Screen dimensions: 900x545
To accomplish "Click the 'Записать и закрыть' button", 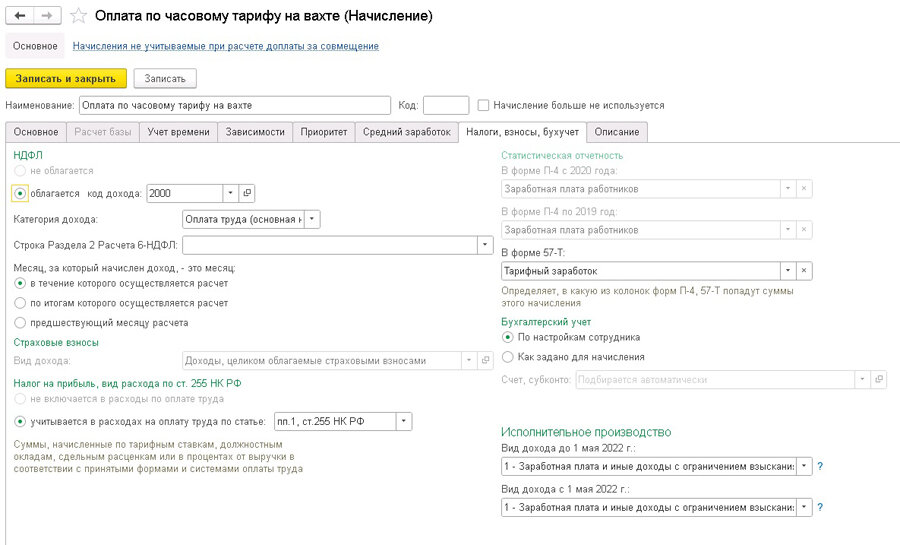I will [x=65, y=79].
